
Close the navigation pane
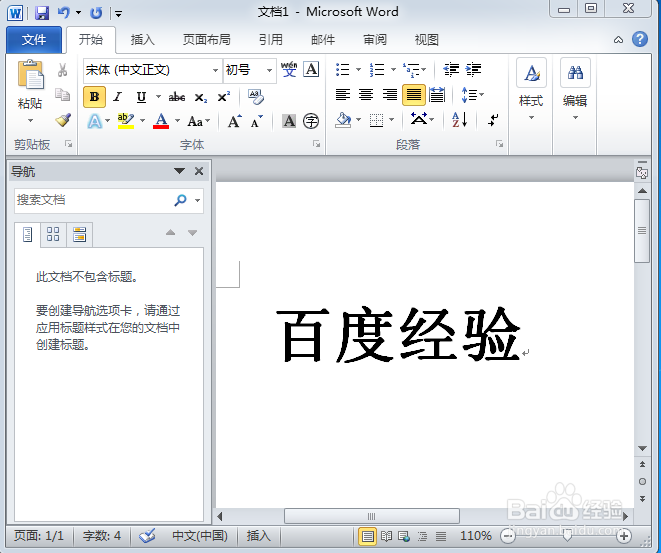[199, 171]
